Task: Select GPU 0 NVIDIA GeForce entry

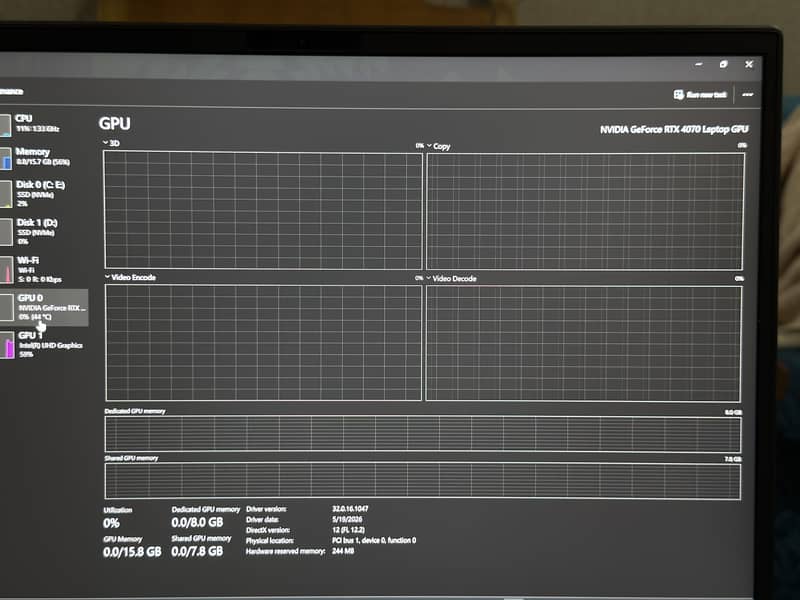Action: coord(44,307)
